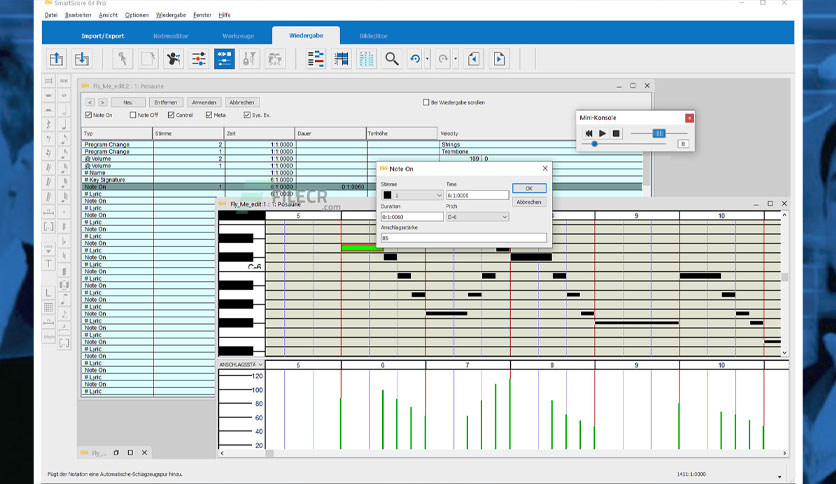Open the Stimme dropdown in Note On dialog

[412, 195]
